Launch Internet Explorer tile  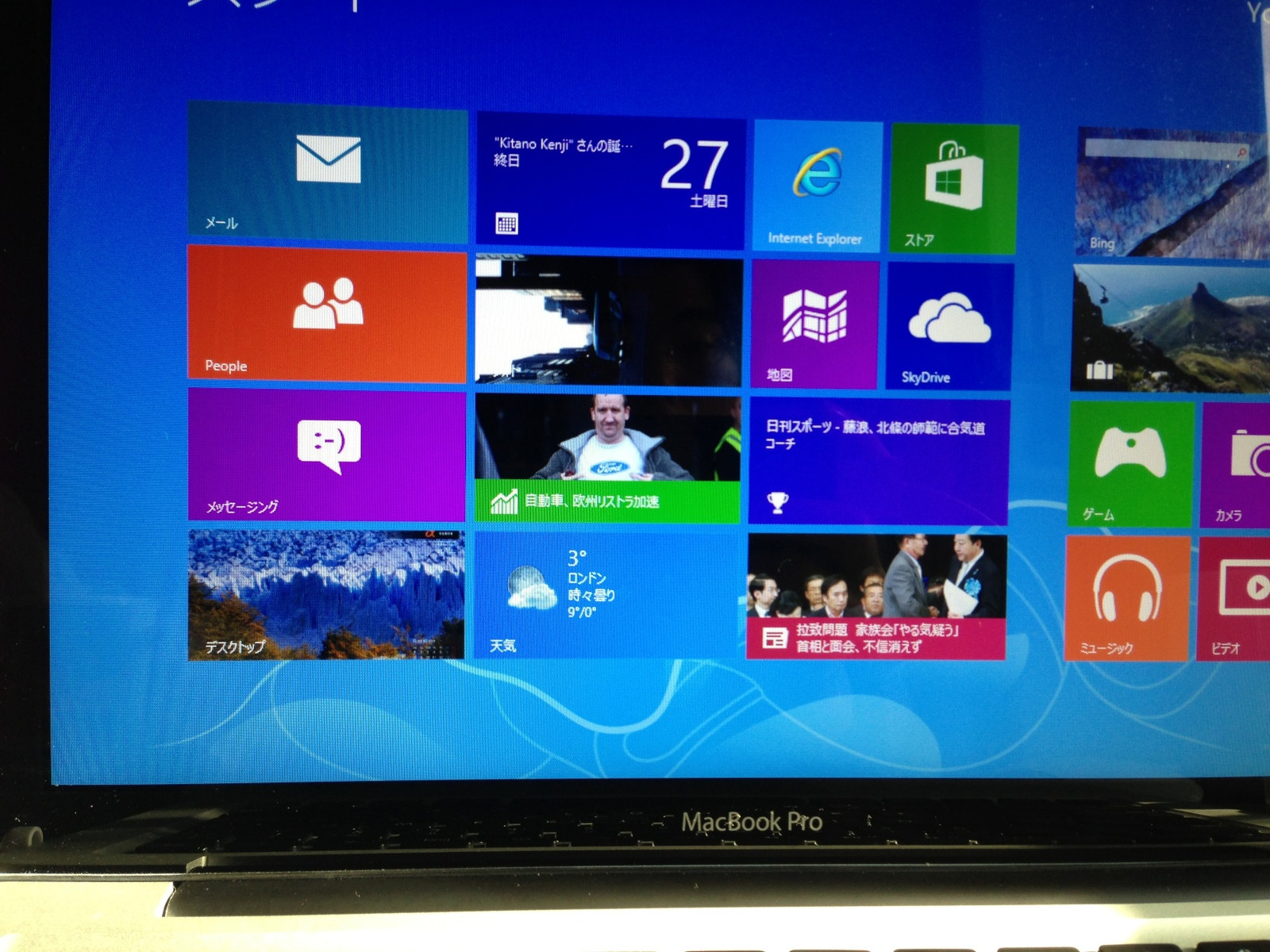coord(817,186)
